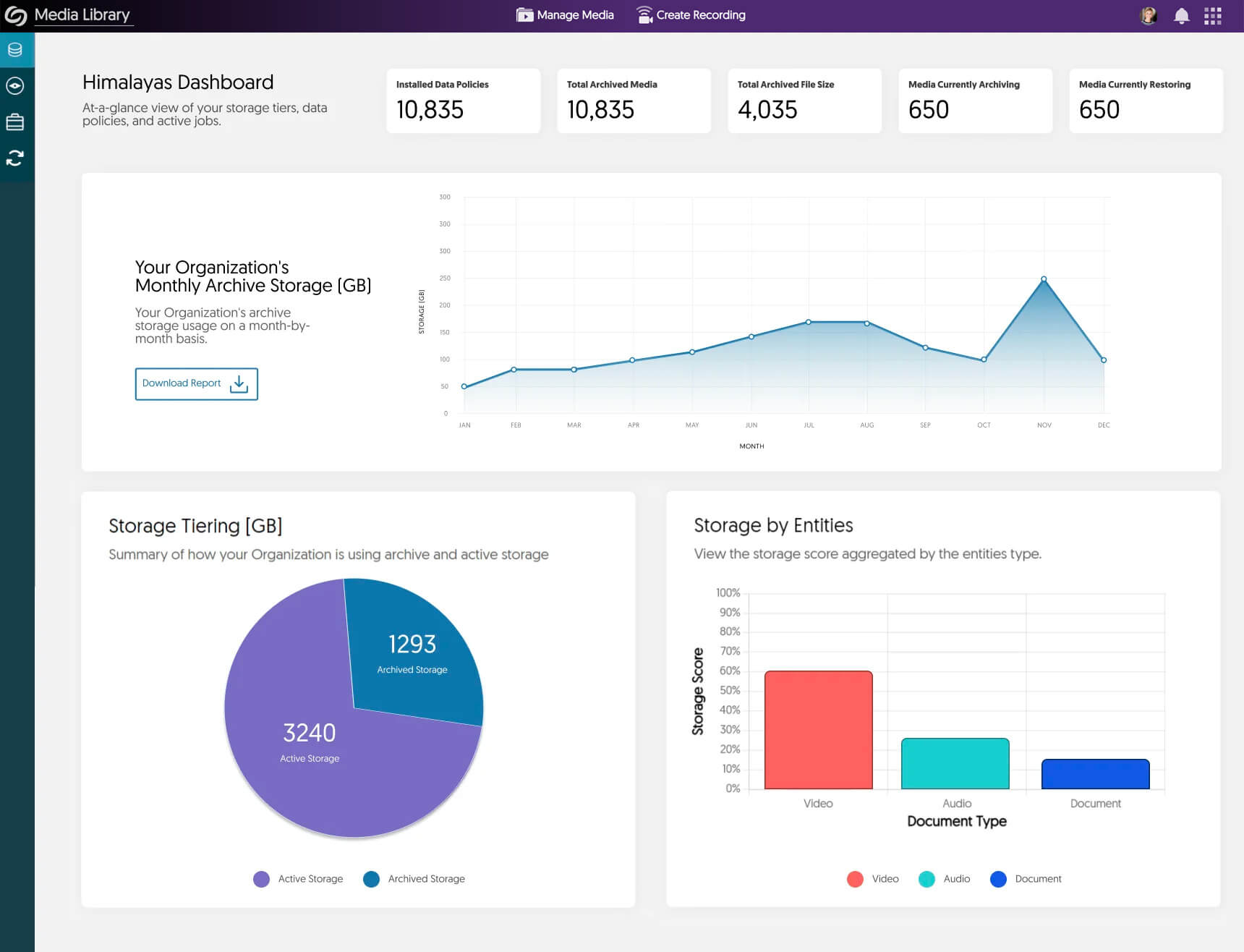This screenshot has width=1244, height=952.
Task: Select the blue Document bar
Action: [x=1096, y=774]
